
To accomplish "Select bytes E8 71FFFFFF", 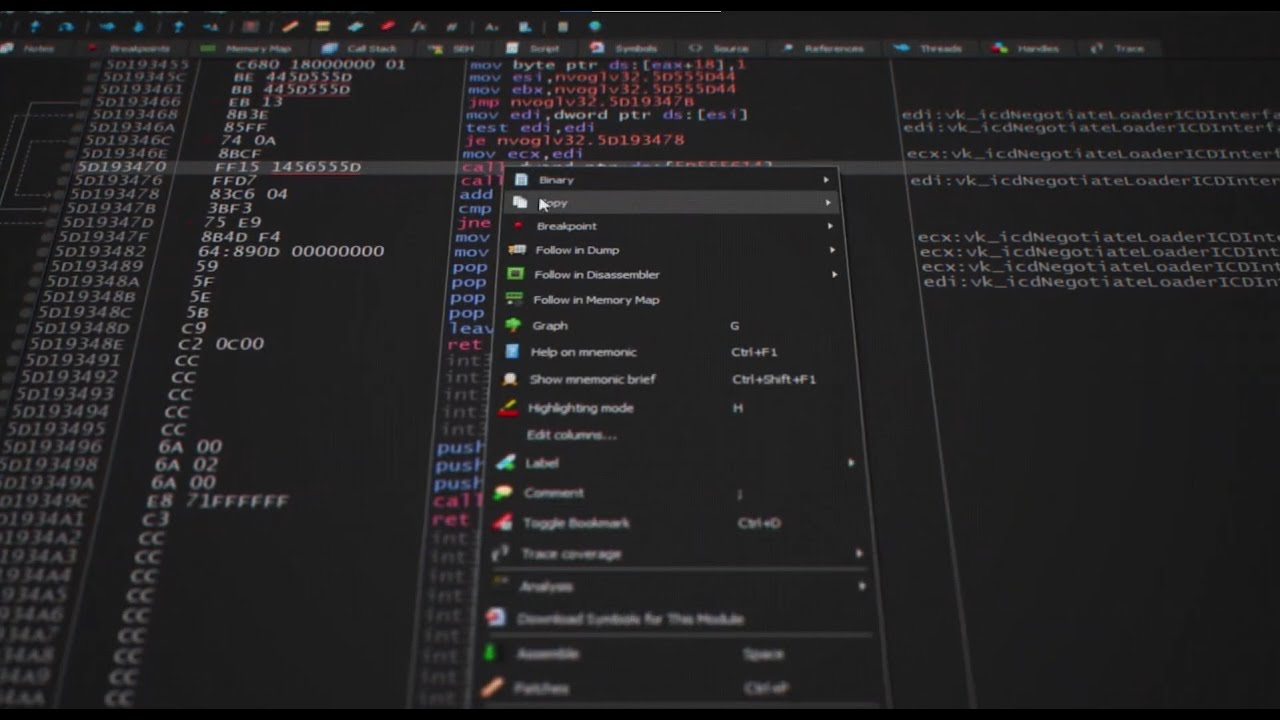I will [216, 501].
